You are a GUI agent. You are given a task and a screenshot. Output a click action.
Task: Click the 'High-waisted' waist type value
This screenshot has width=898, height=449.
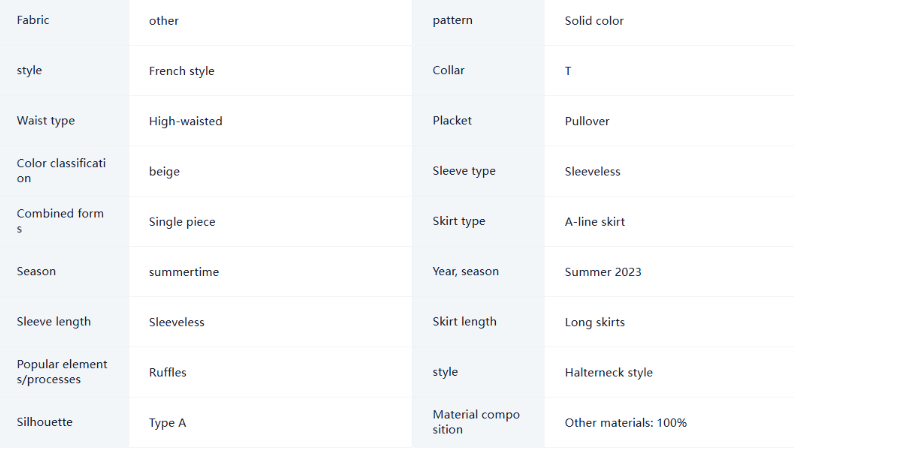(186, 121)
